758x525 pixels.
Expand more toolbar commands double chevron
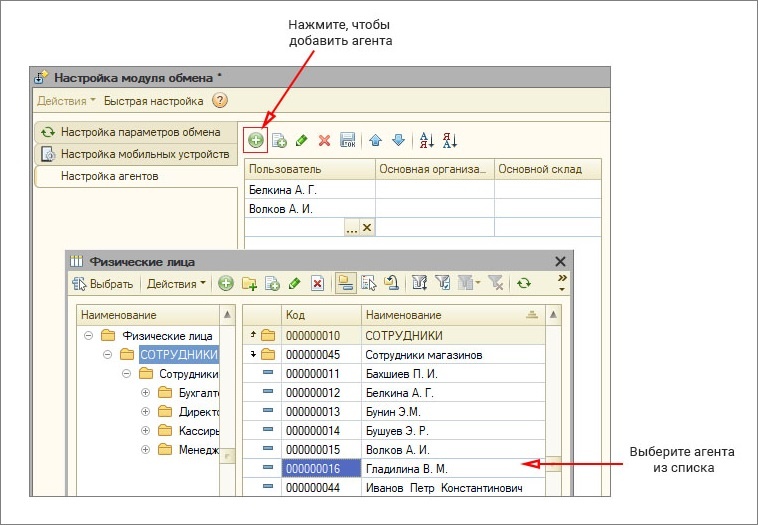(562, 278)
